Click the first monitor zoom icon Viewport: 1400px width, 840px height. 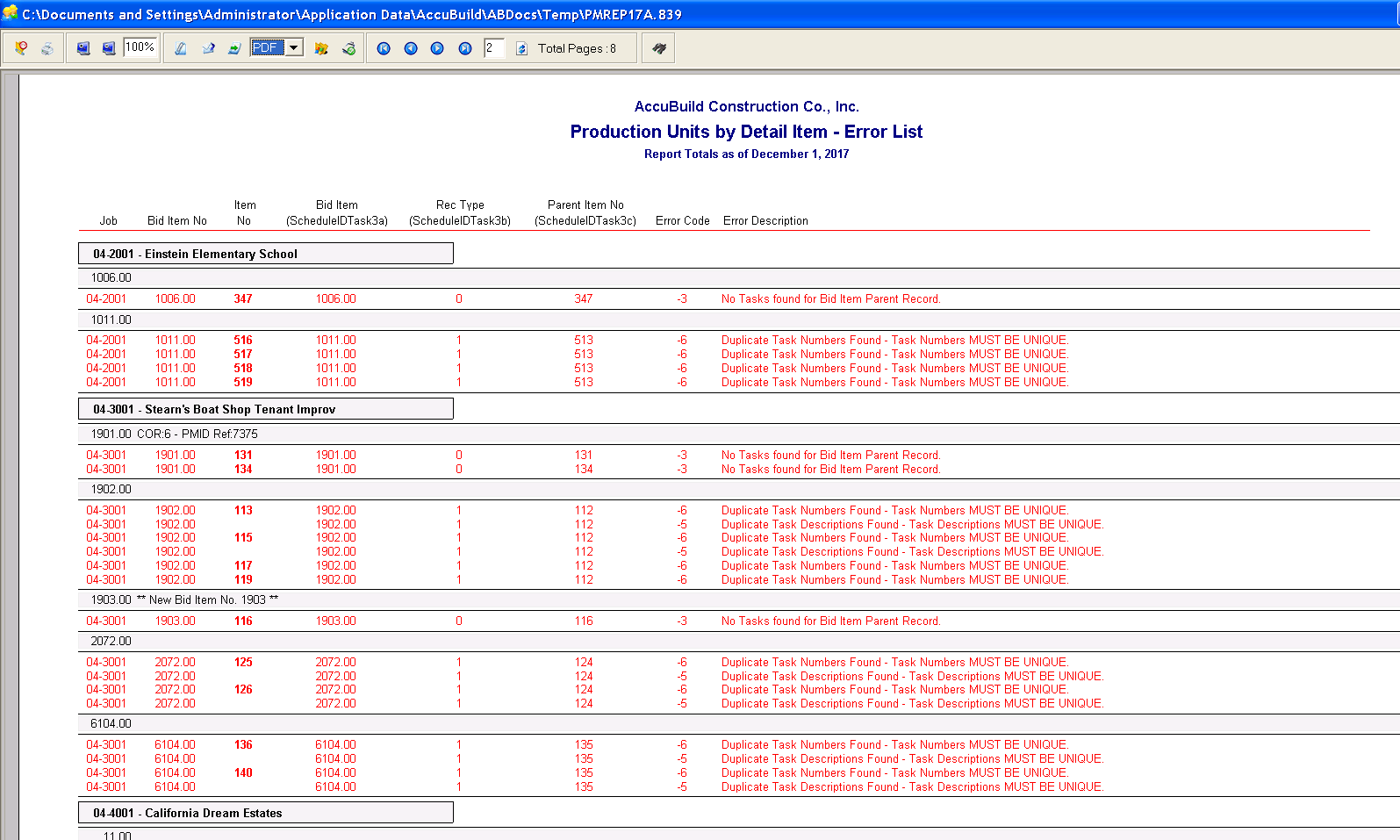point(83,48)
